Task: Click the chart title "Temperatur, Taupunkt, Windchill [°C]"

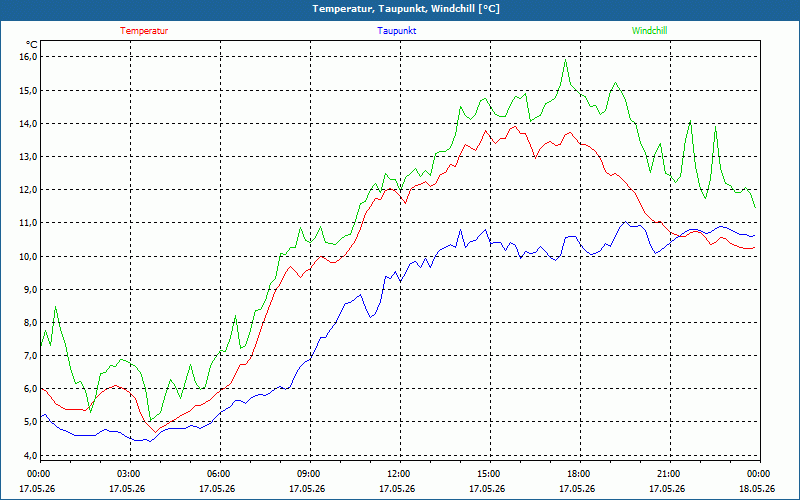Action: 406,9
